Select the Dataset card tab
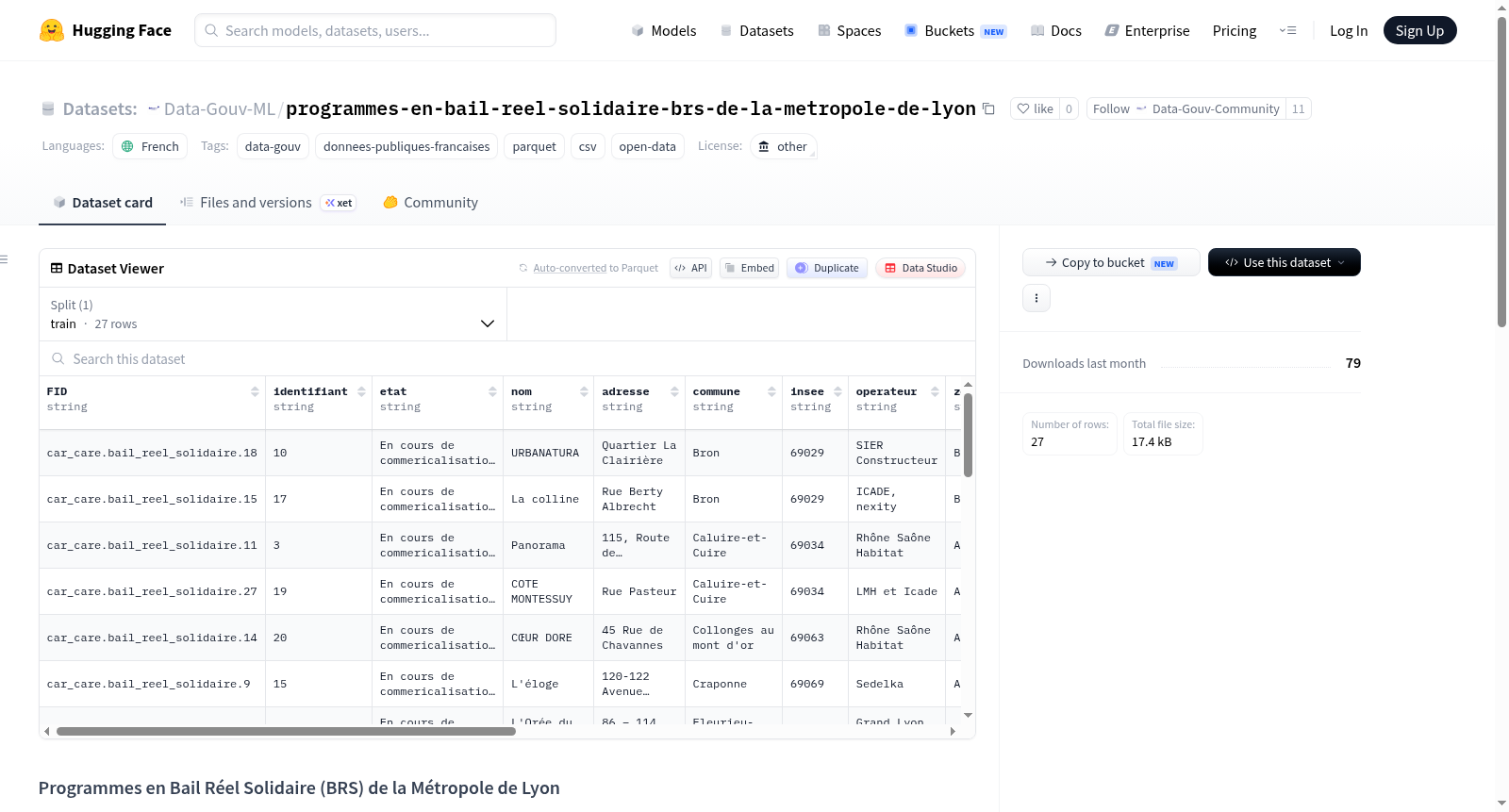The width and height of the screenshot is (1509, 812). tap(102, 202)
